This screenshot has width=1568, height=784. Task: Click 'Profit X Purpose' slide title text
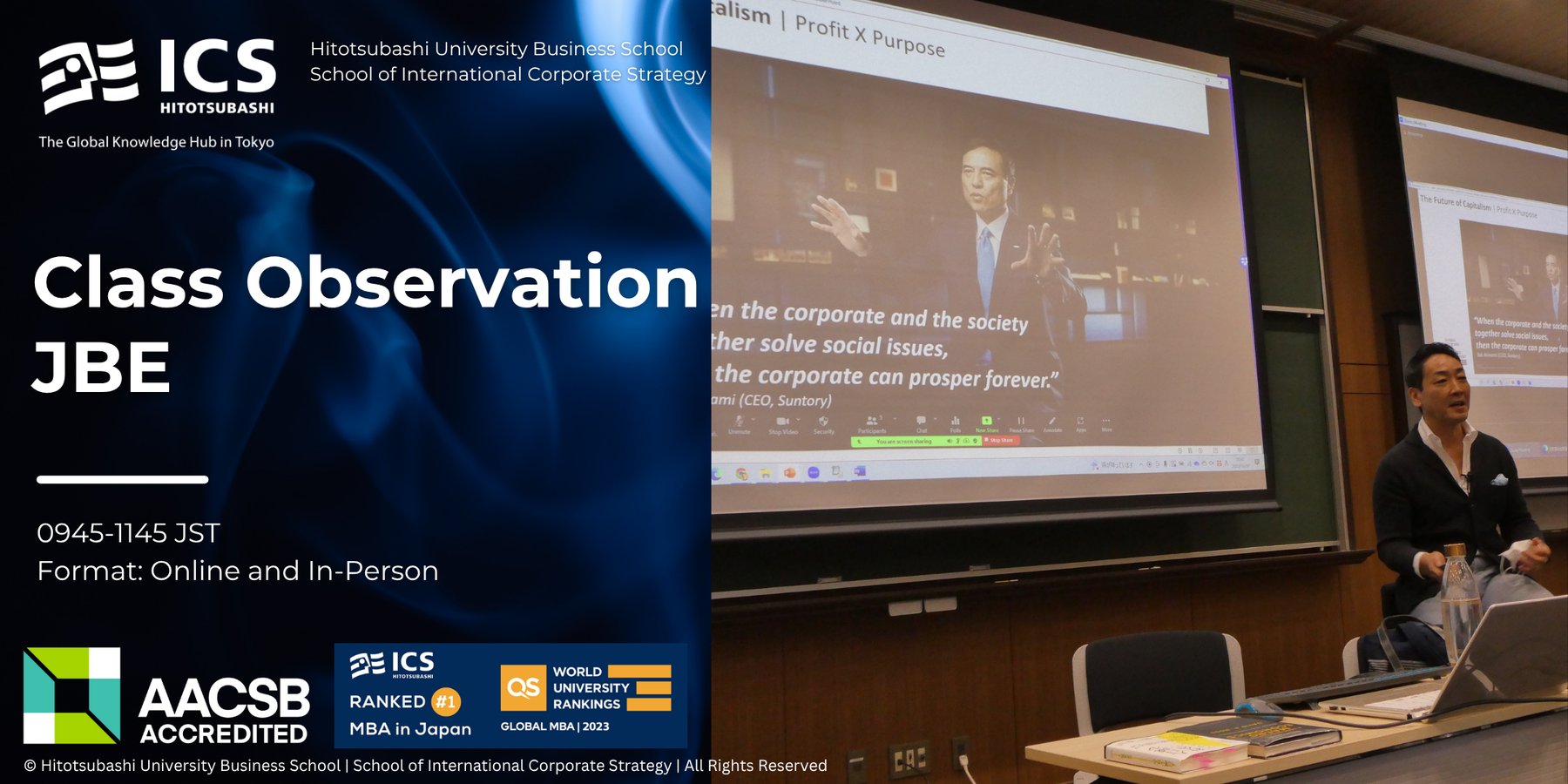pyautogui.click(x=870, y=36)
